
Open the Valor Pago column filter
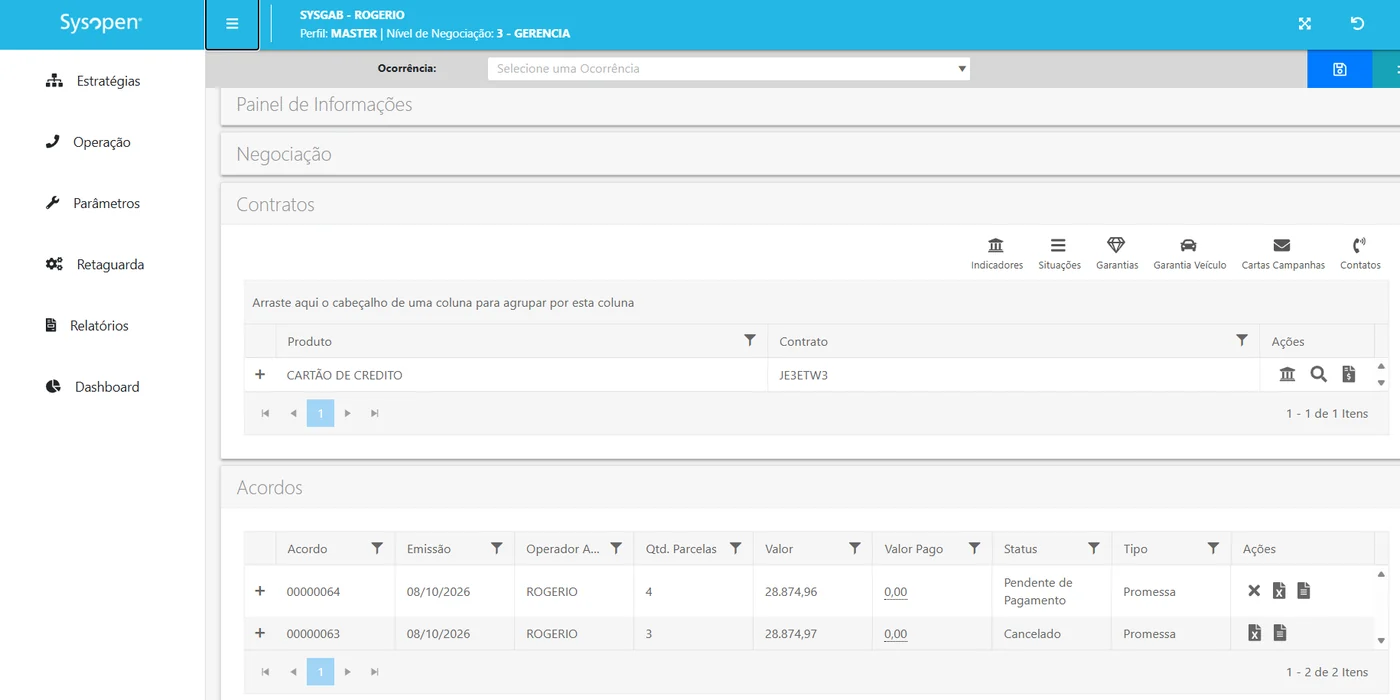tap(974, 549)
